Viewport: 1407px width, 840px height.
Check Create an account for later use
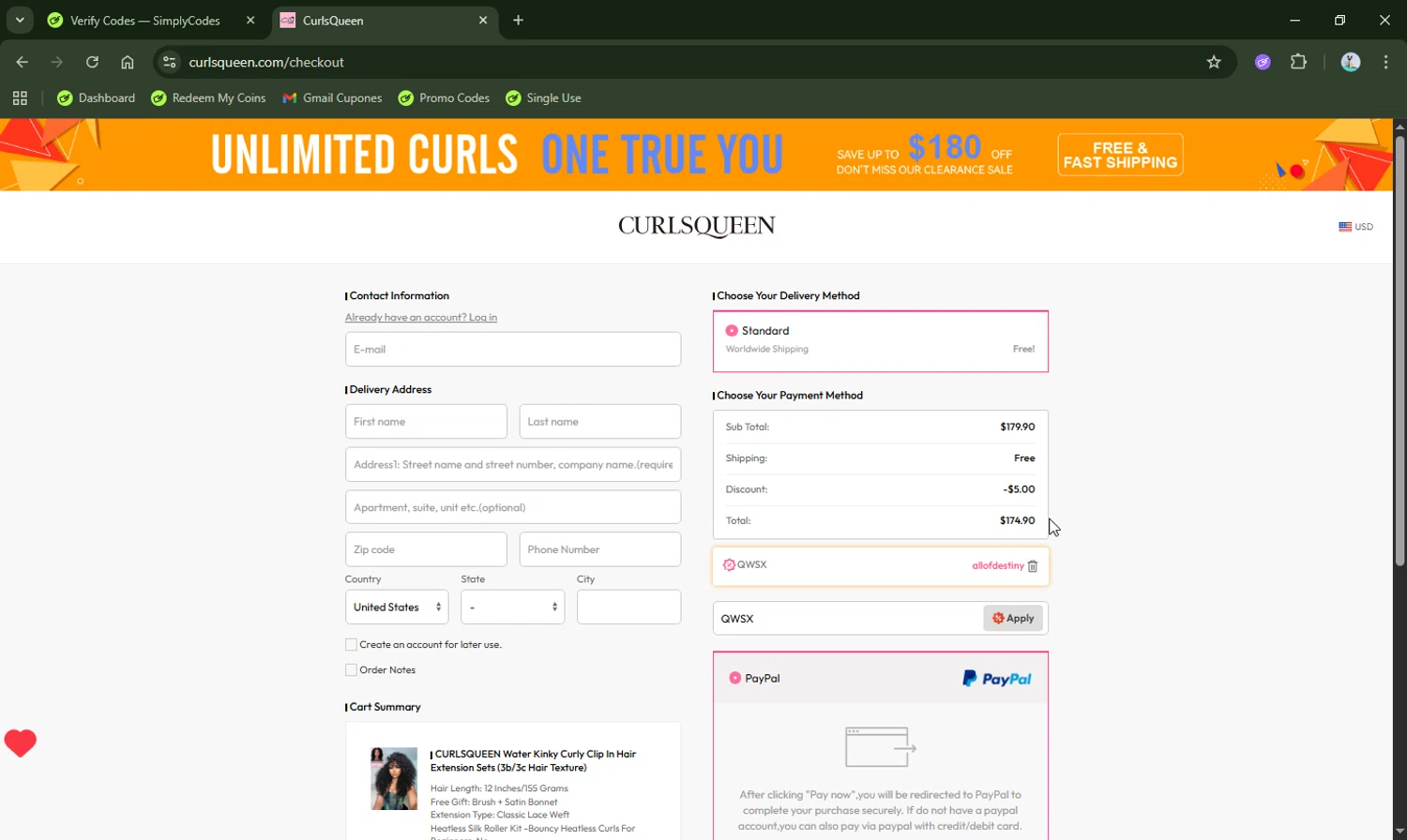tap(351, 645)
